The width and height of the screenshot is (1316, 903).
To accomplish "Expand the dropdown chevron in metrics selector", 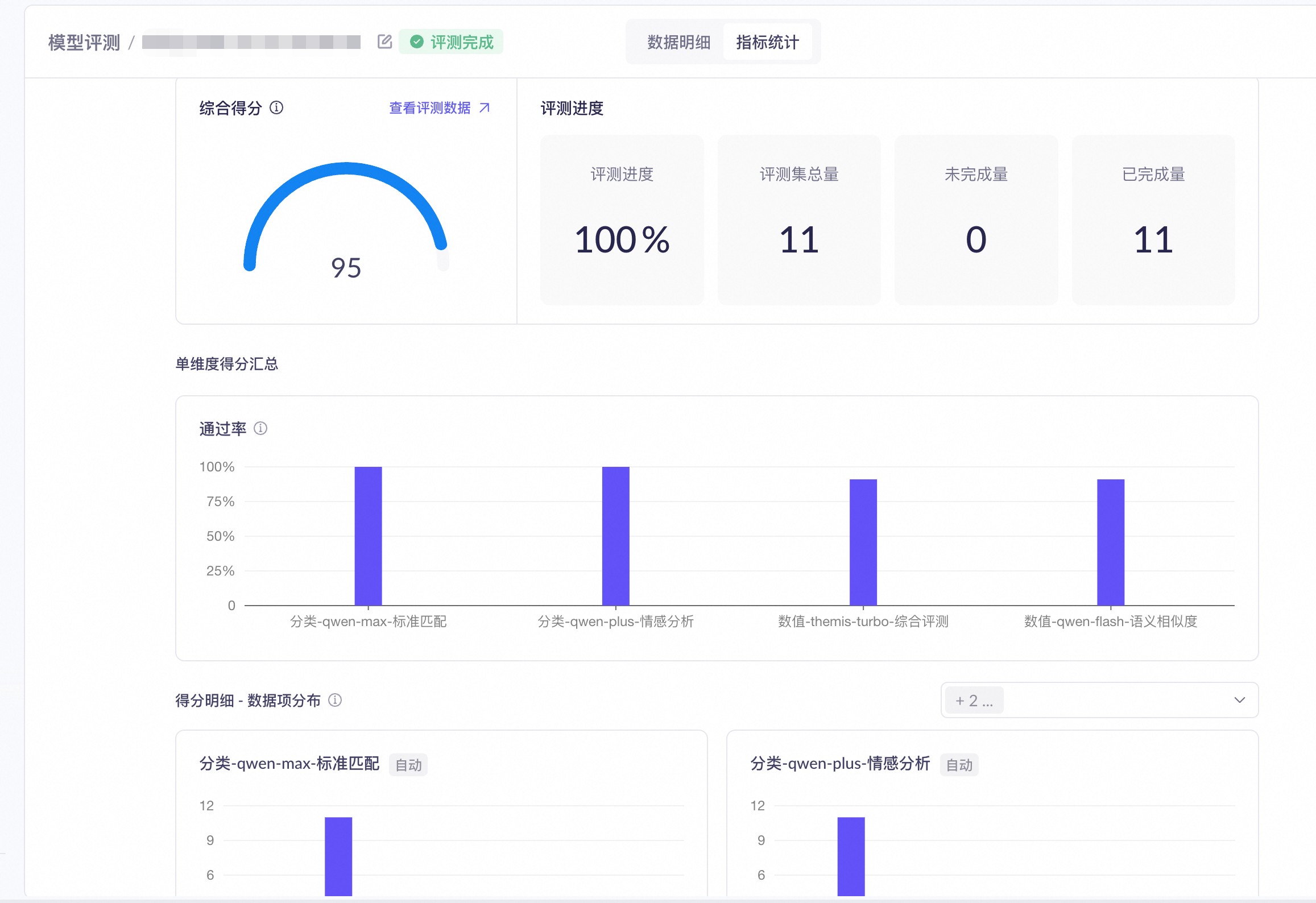I will pos(1240,700).
